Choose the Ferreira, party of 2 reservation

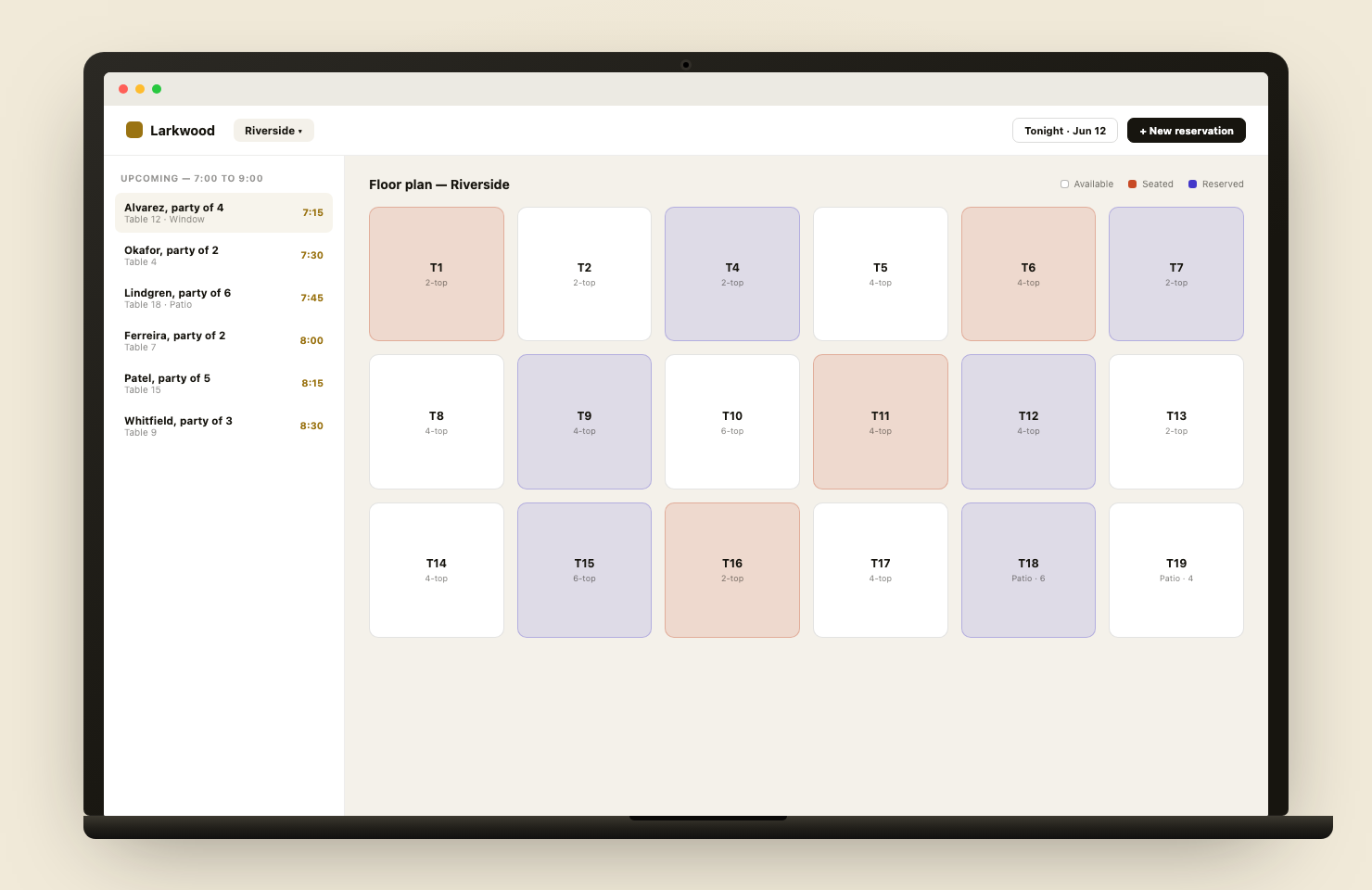pyautogui.click(x=223, y=340)
